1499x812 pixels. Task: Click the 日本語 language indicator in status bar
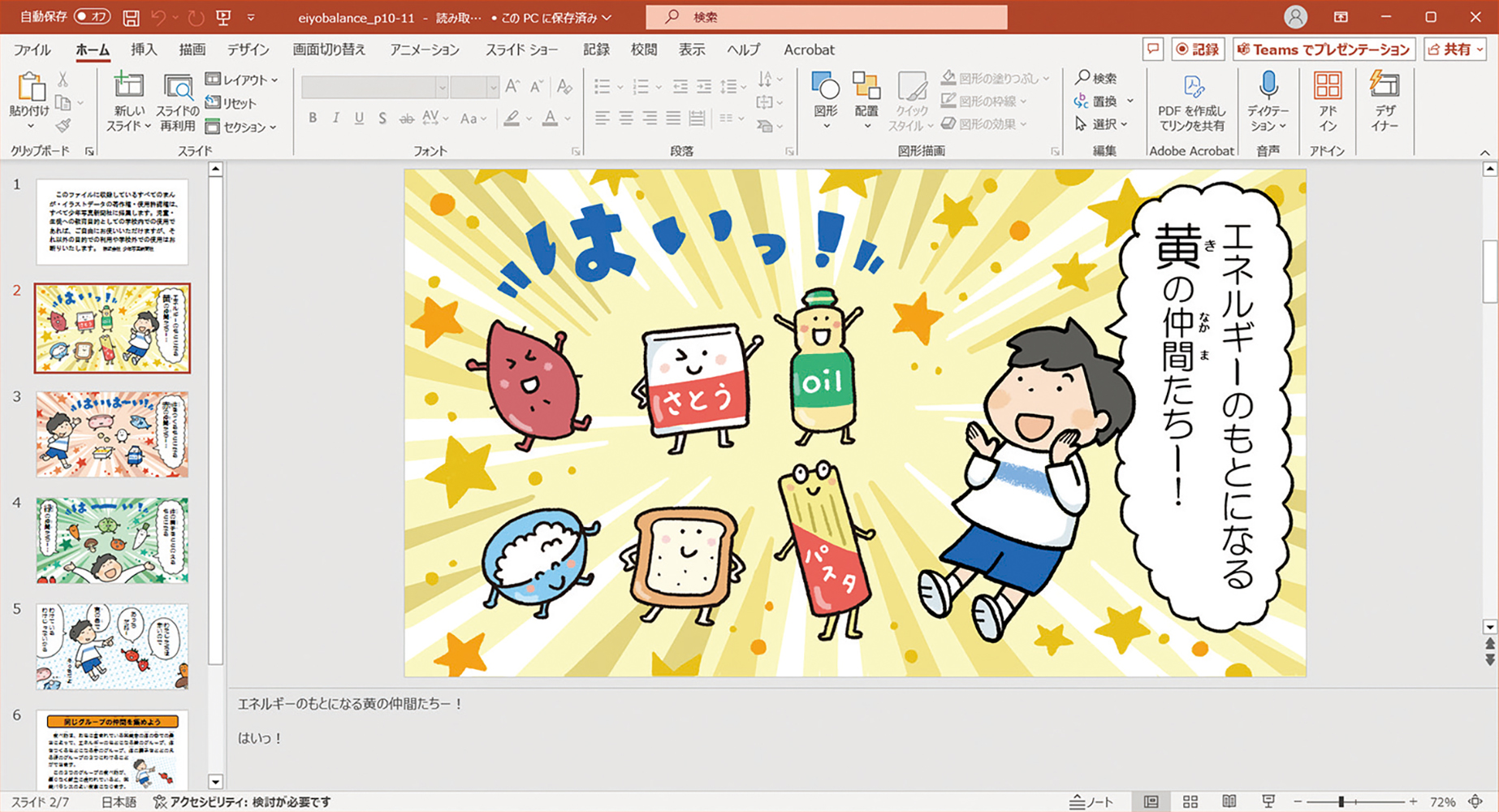point(119,801)
